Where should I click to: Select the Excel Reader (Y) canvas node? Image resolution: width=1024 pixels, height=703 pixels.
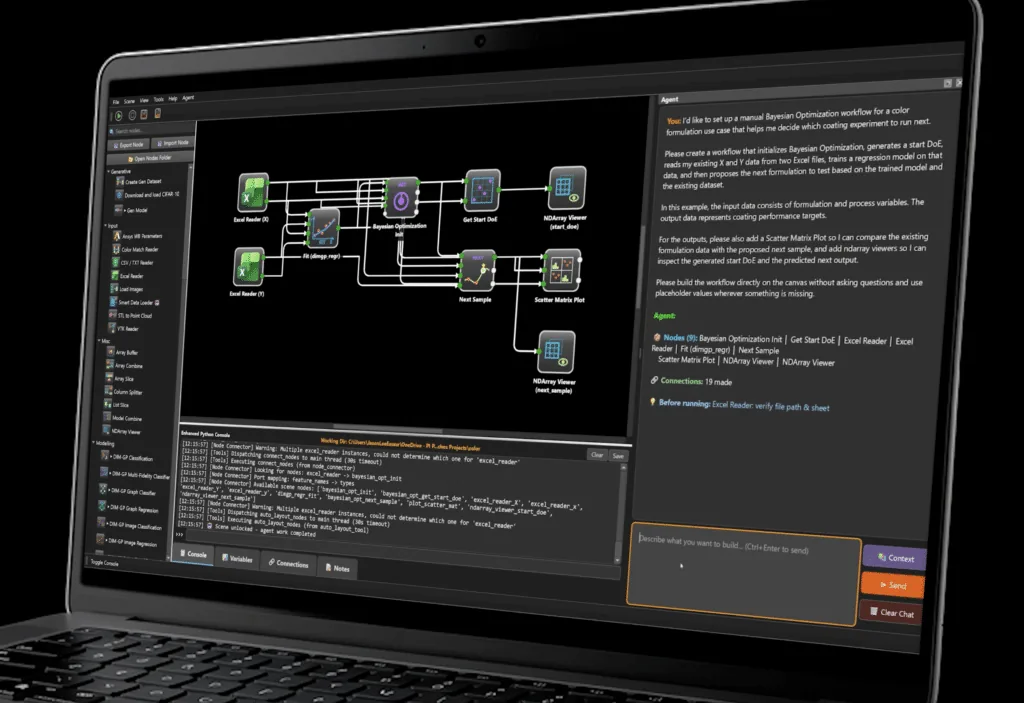click(249, 267)
